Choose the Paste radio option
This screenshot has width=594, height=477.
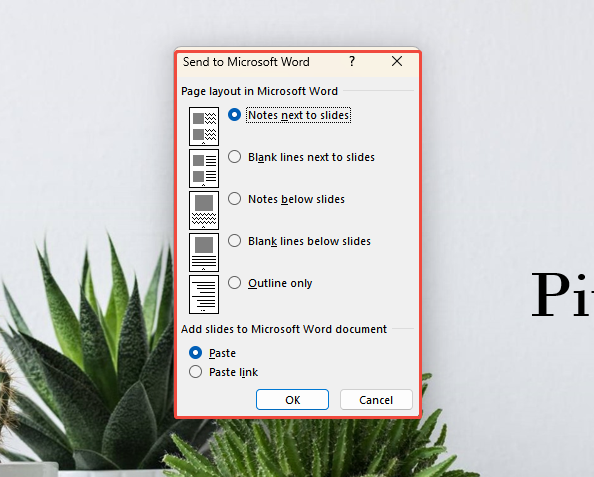pos(195,353)
